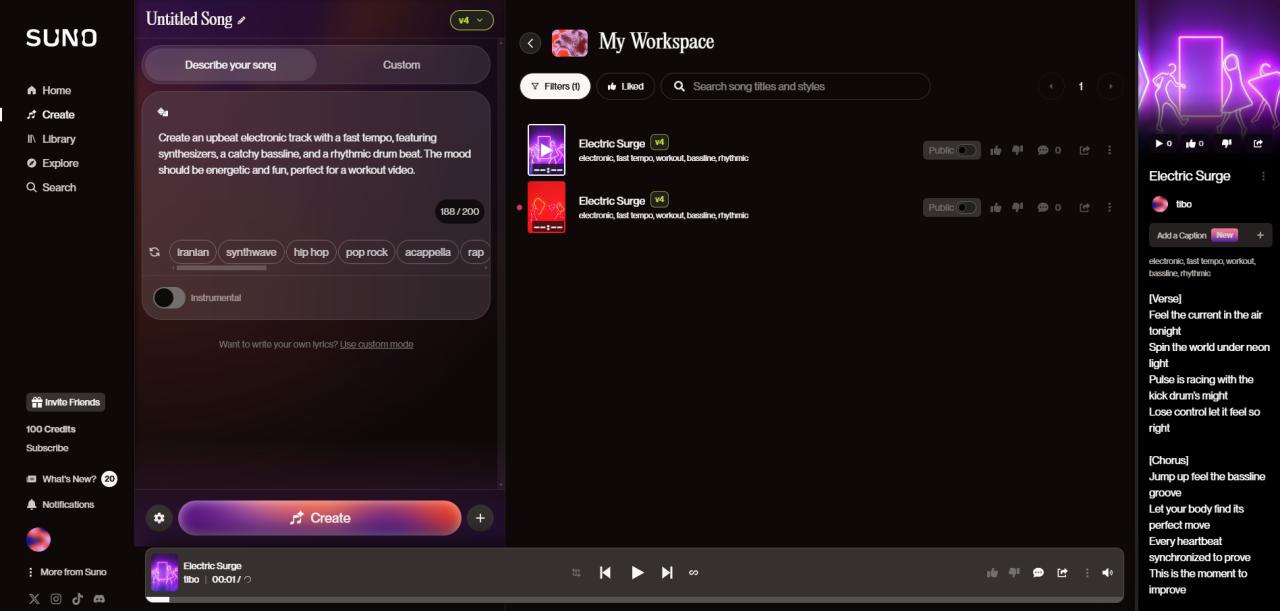Open options menu next to Electric Surge title
The width and height of the screenshot is (1280, 611).
pos(1264,176)
